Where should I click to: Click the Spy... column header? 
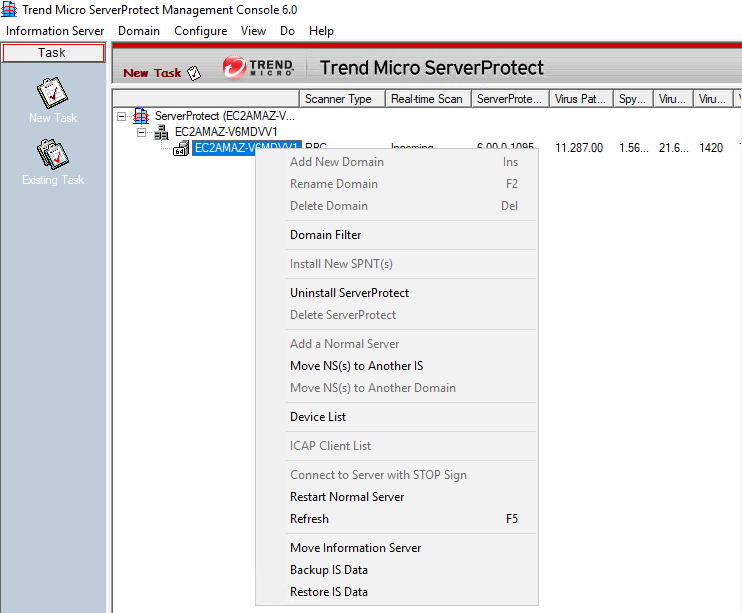pyautogui.click(x=633, y=99)
